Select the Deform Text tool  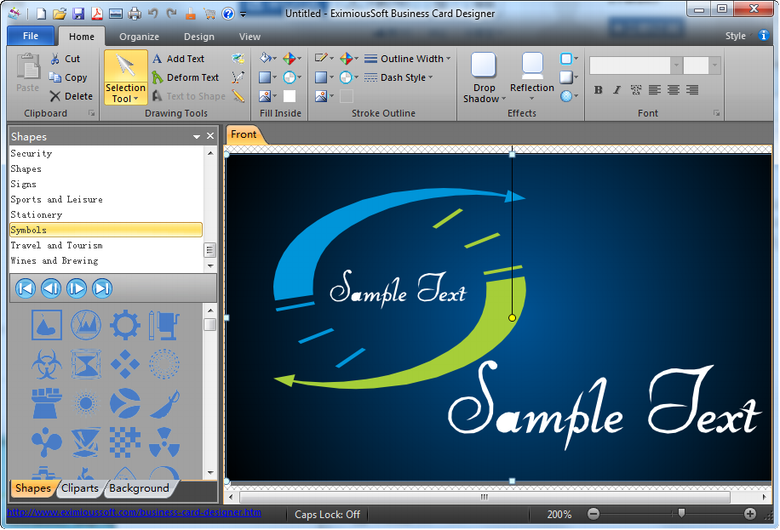185,77
